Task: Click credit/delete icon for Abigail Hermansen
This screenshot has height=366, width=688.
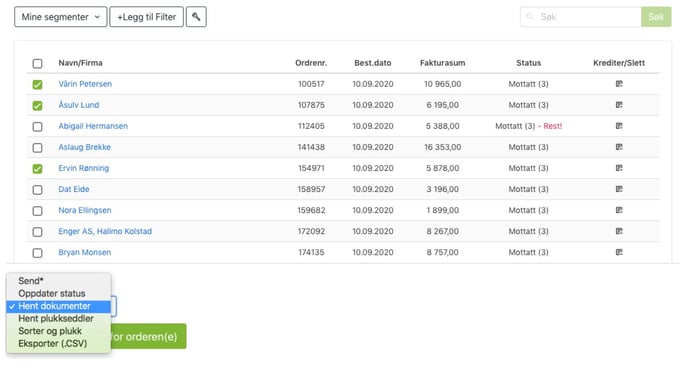Action: tap(619, 126)
